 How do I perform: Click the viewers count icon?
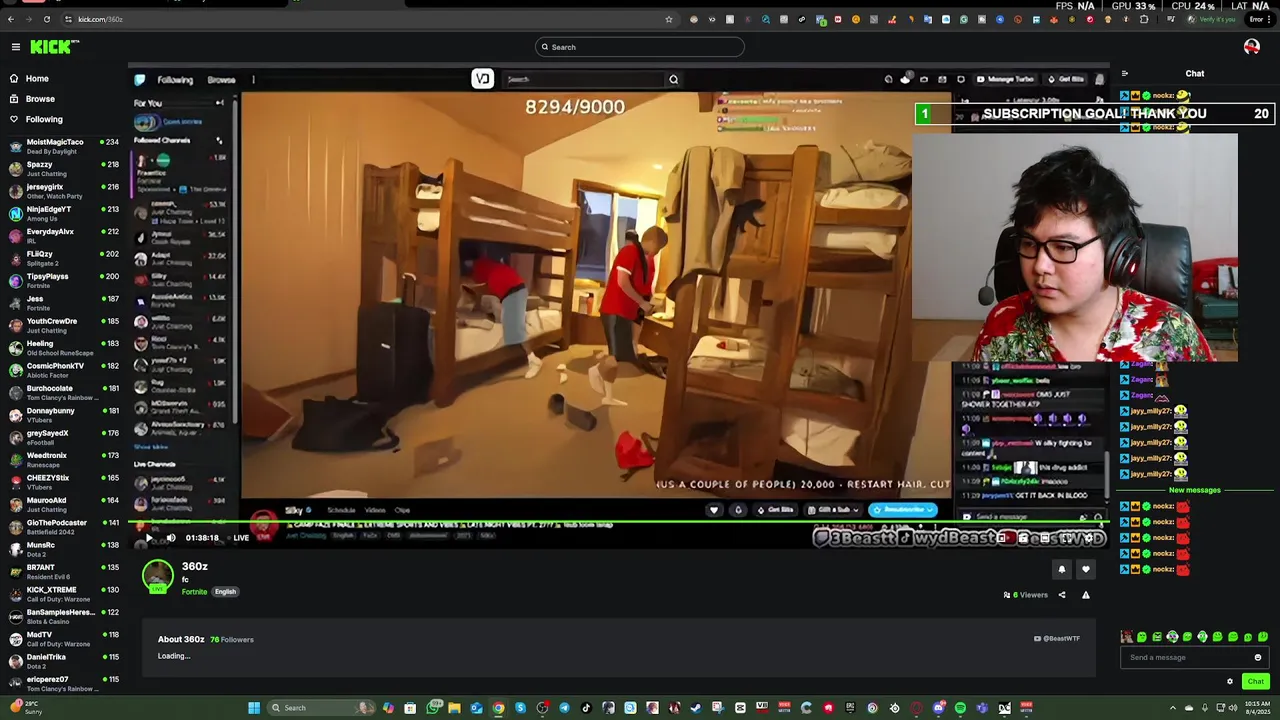point(1007,595)
